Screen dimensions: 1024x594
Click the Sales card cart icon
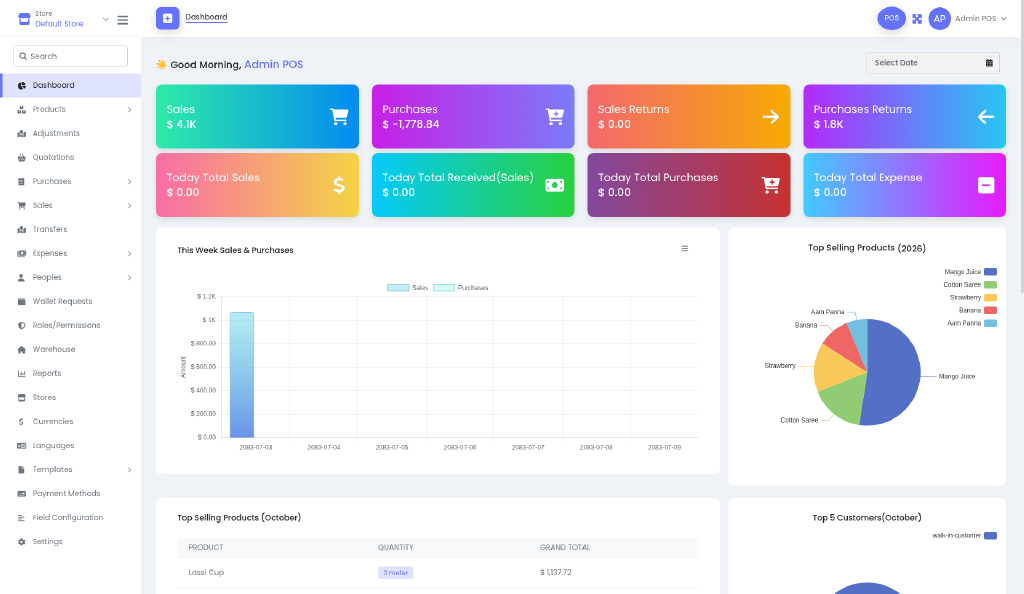[339, 117]
